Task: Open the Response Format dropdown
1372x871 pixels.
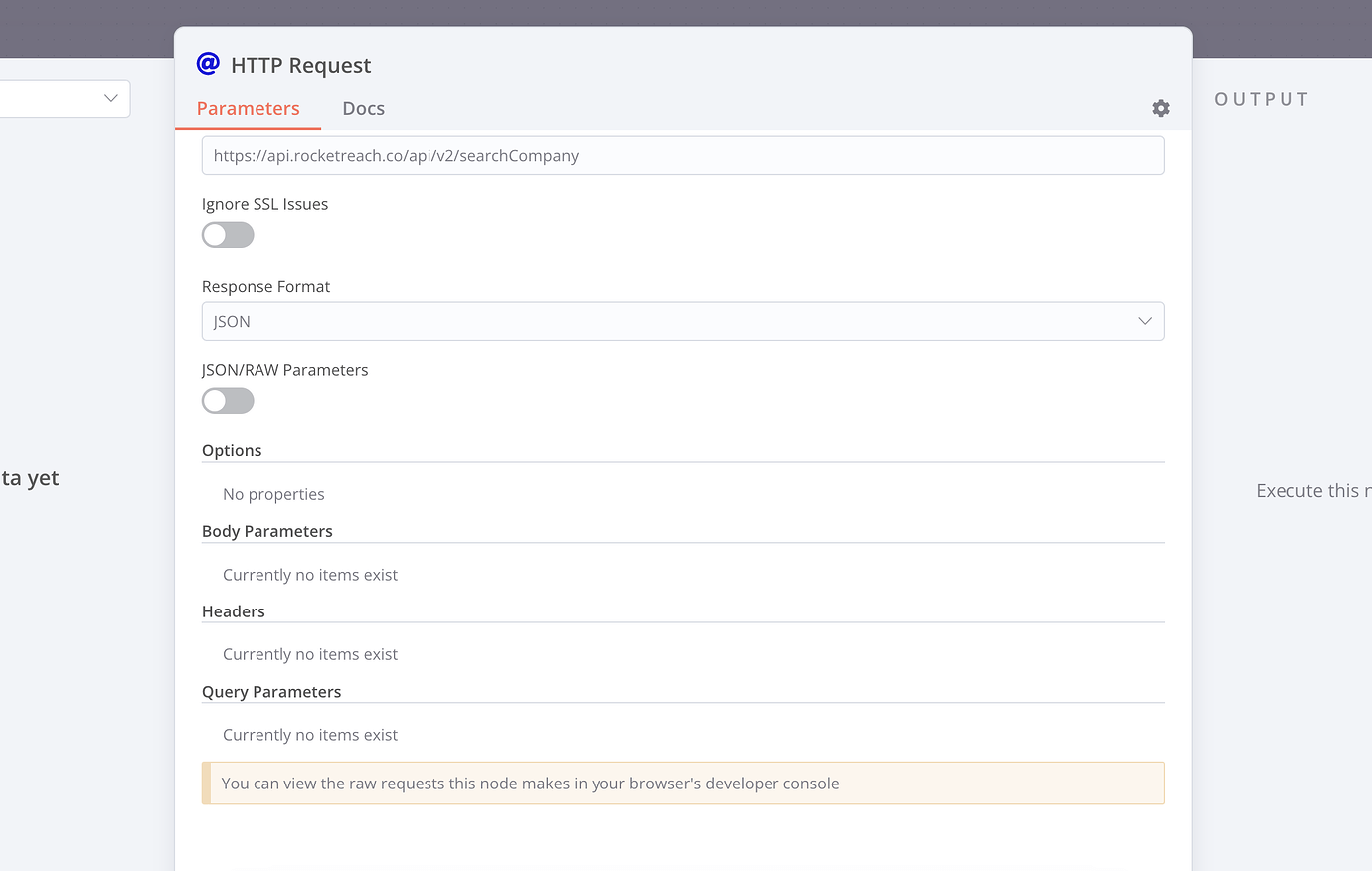Action: pos(683,321)
